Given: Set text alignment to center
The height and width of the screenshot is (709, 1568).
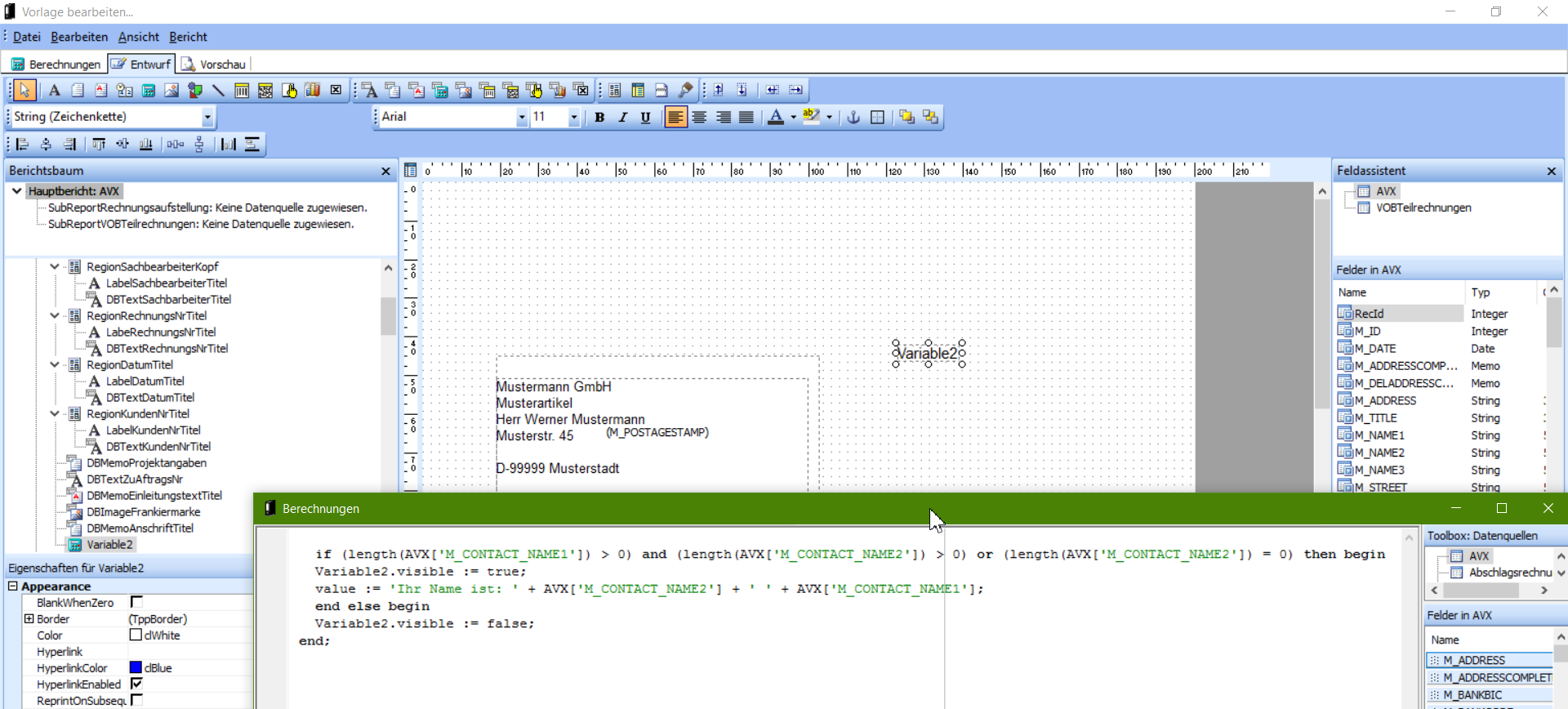Looking at the screenshot, I should click(699, 117).
